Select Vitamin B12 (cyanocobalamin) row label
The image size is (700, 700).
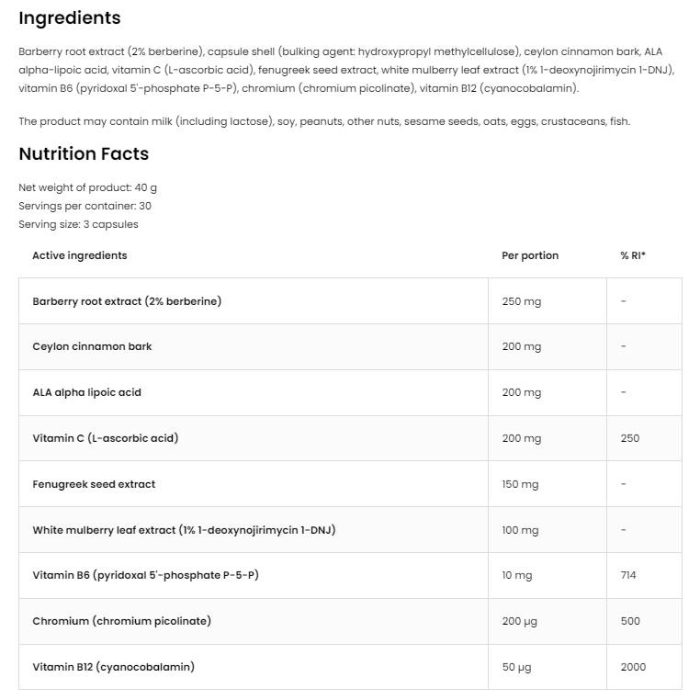tap(113, 667)
